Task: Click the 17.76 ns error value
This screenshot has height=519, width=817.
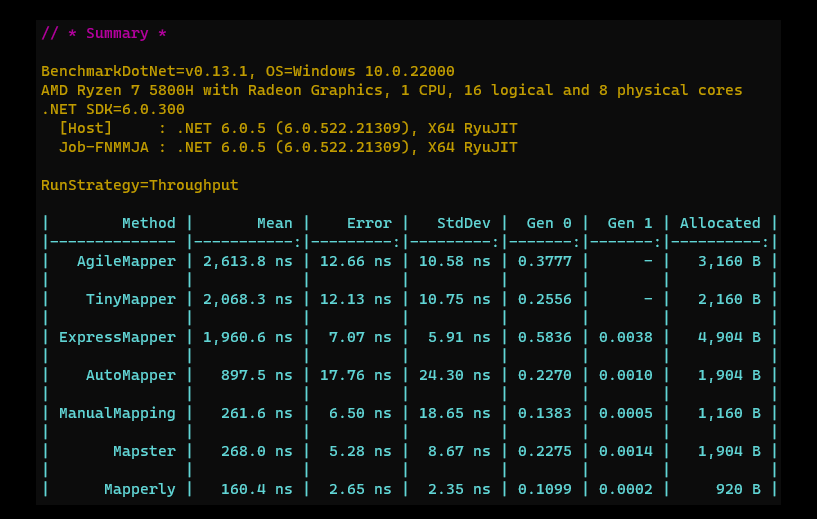Action: [x=355, y=375]
